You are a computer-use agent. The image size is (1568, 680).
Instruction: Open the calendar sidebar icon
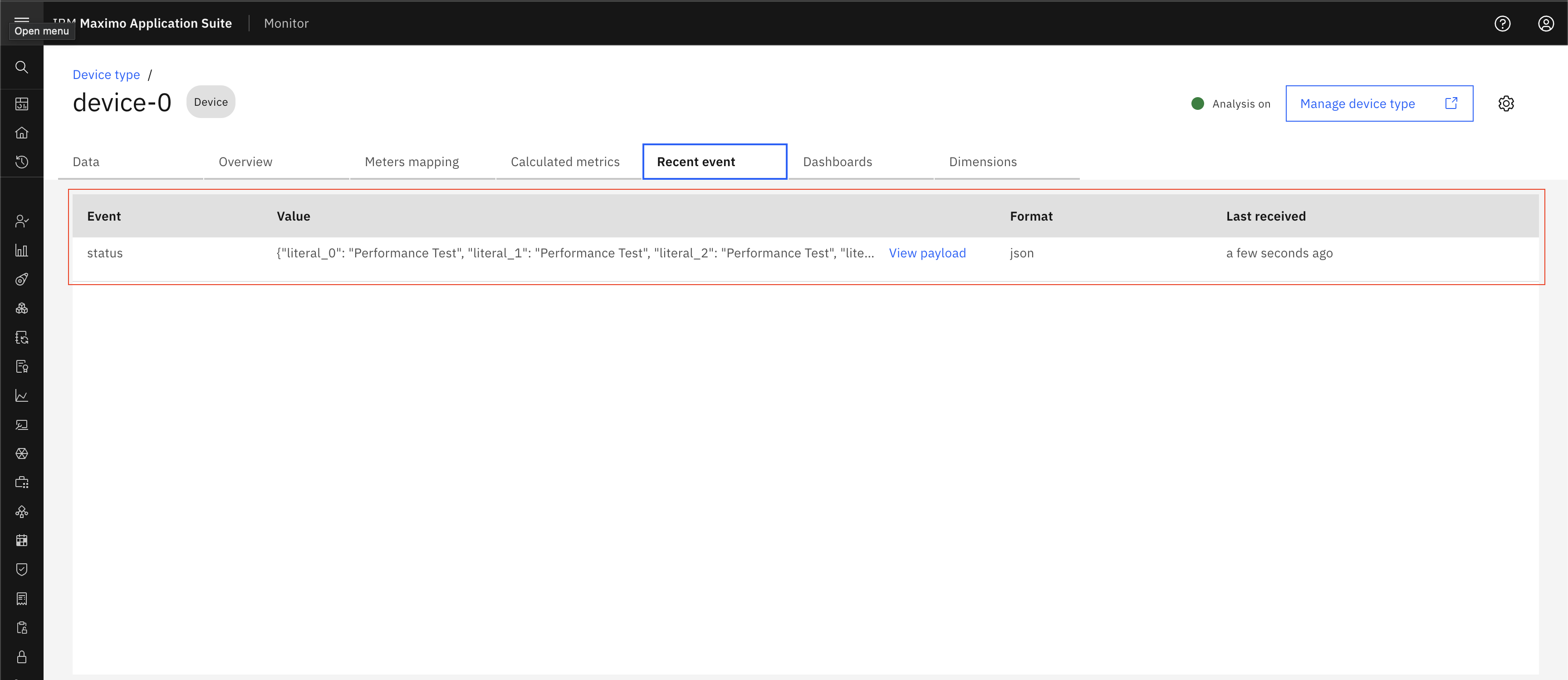[x=22, y=541]
